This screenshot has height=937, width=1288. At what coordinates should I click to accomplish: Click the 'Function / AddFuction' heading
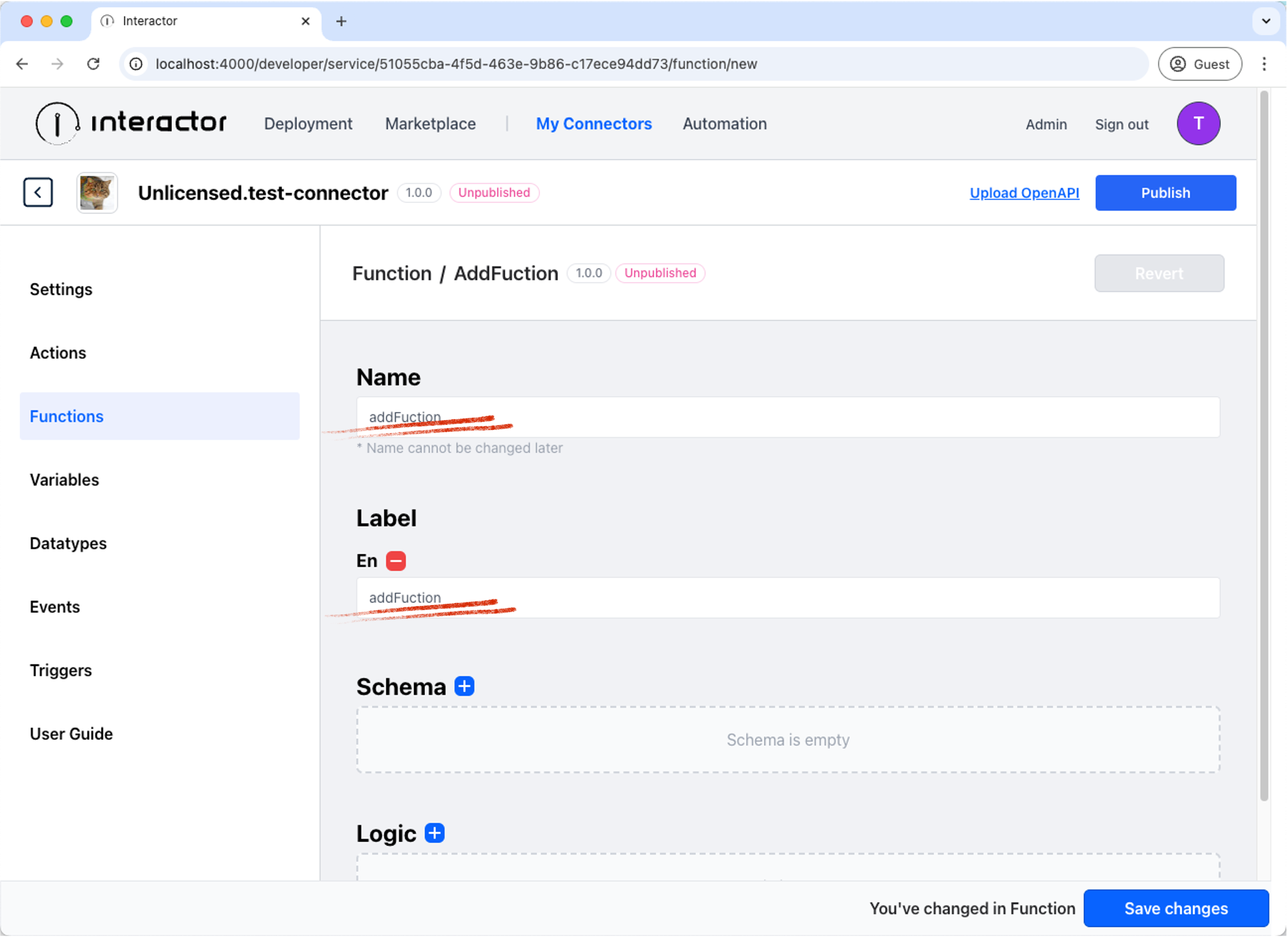(455, 274)
